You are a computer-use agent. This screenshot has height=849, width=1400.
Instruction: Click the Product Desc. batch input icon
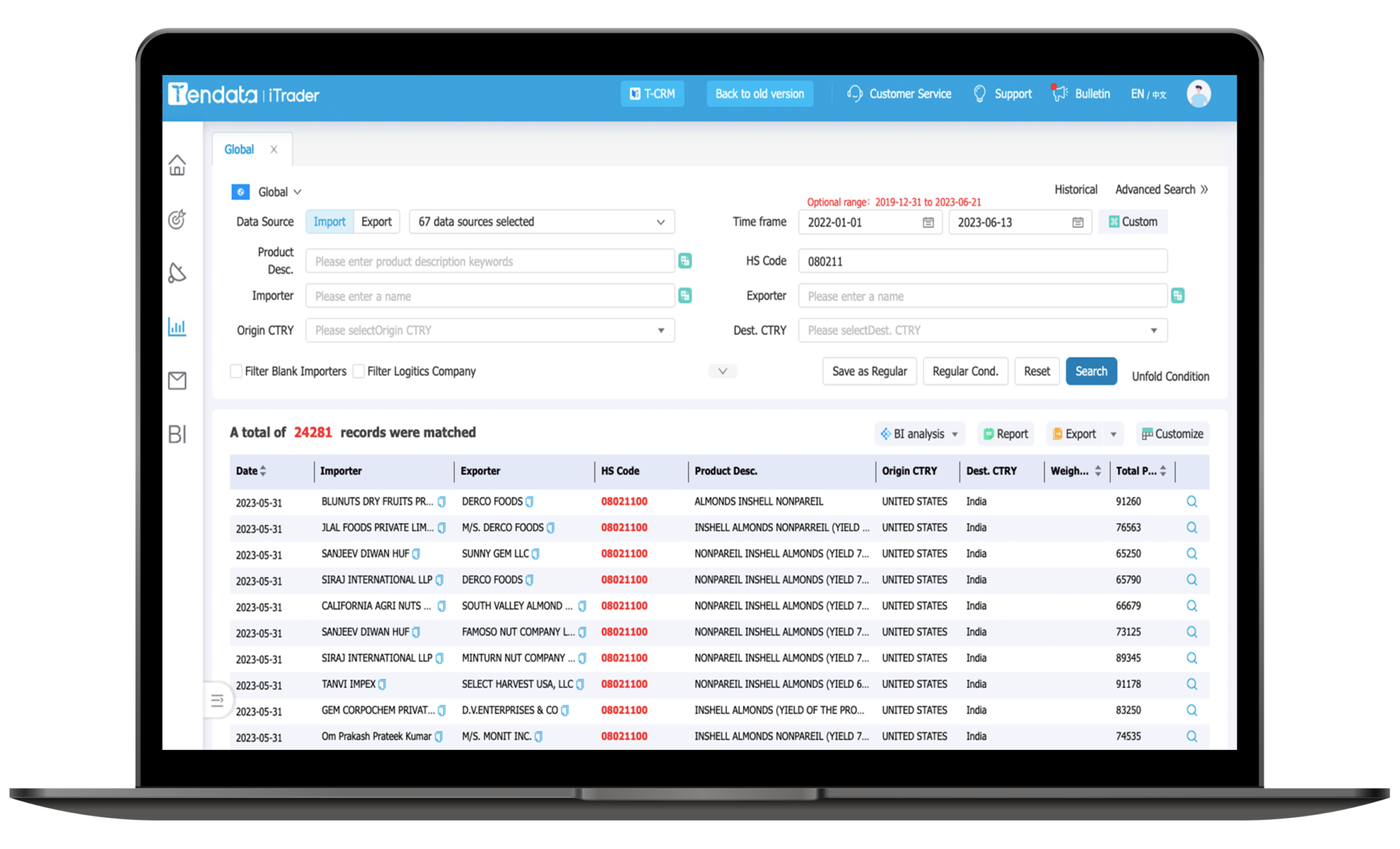tap(685, 261)
